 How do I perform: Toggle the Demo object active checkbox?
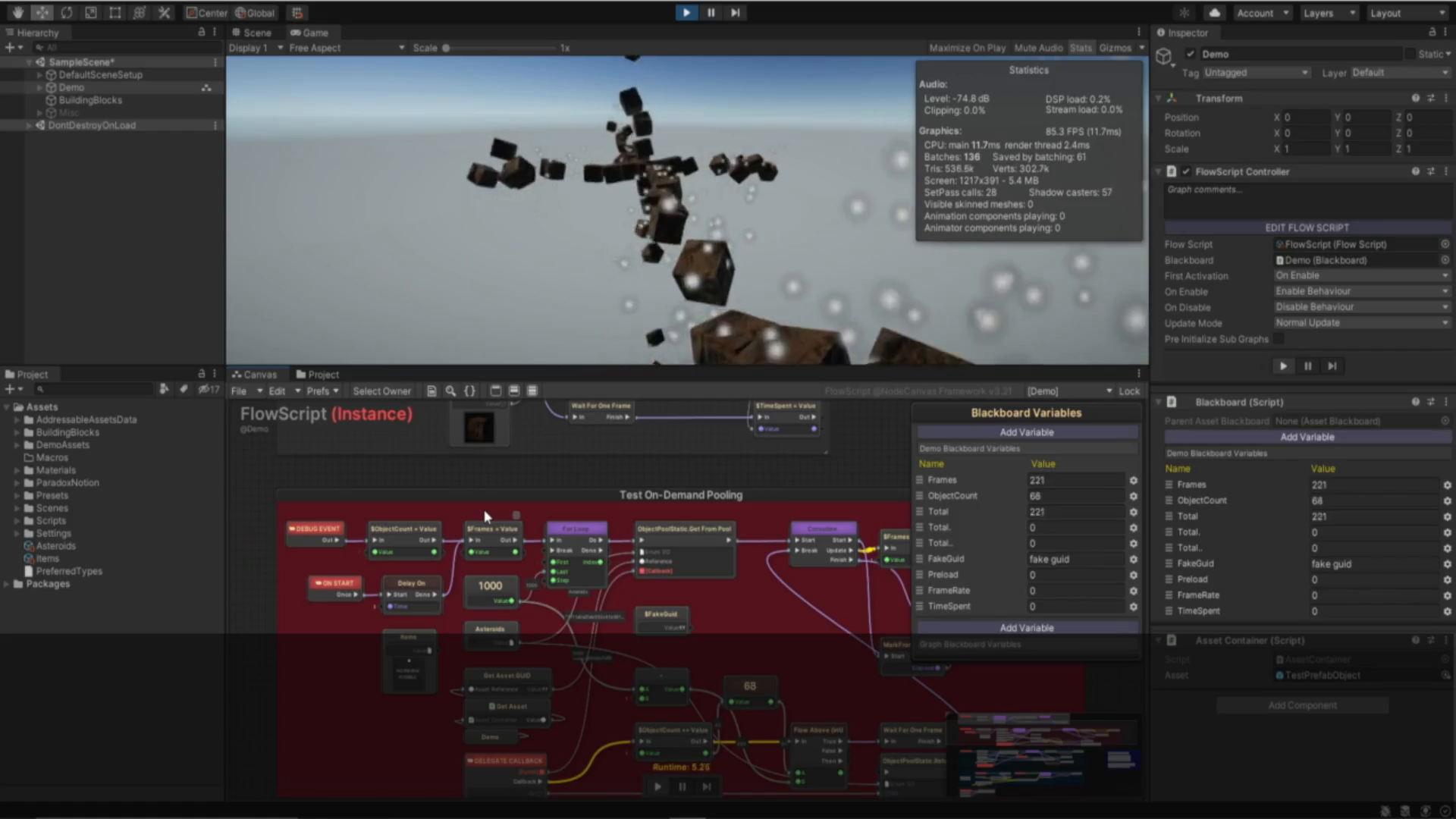click(1190, 54)
